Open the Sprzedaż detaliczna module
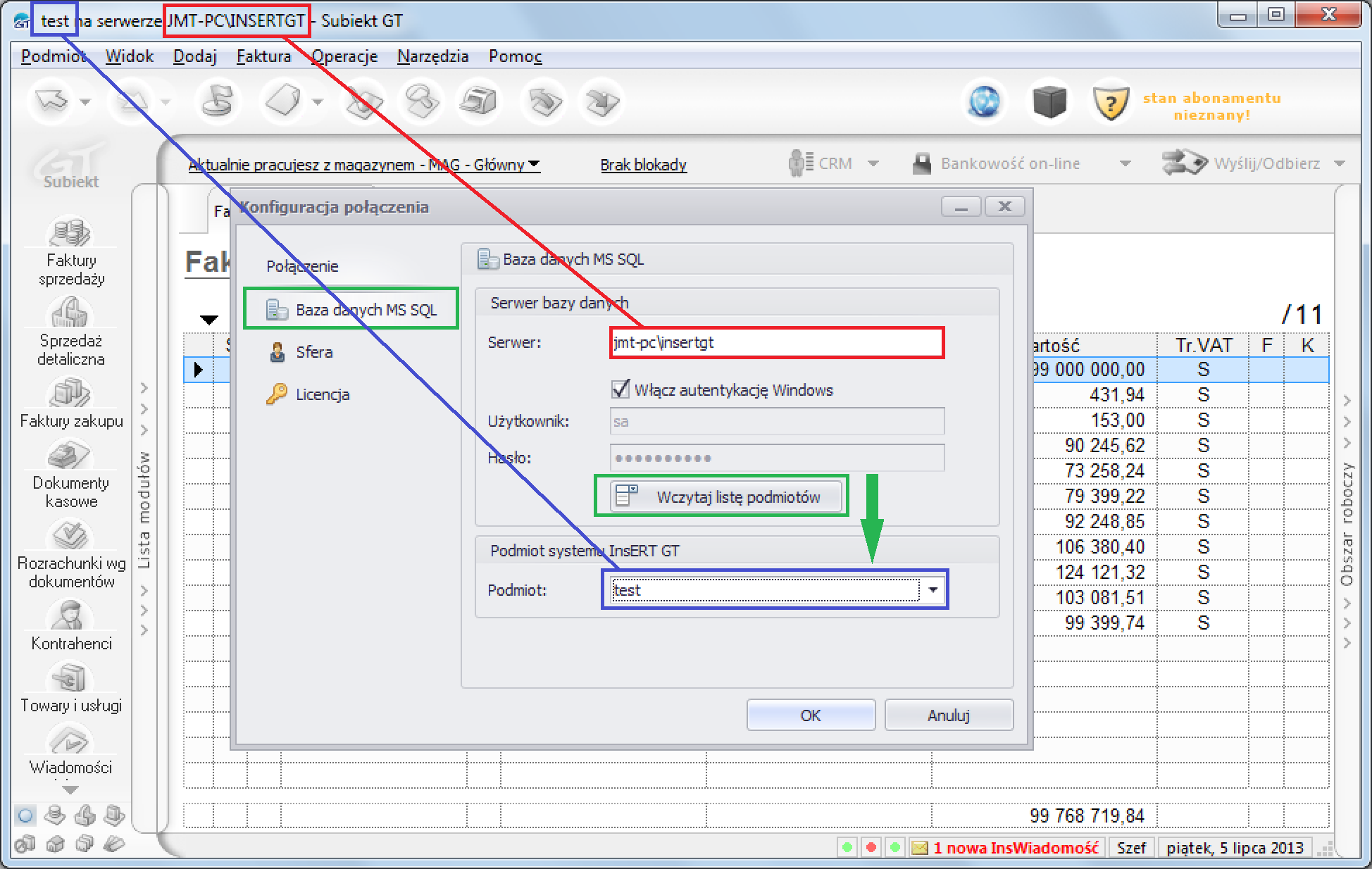 click(71, 330)
